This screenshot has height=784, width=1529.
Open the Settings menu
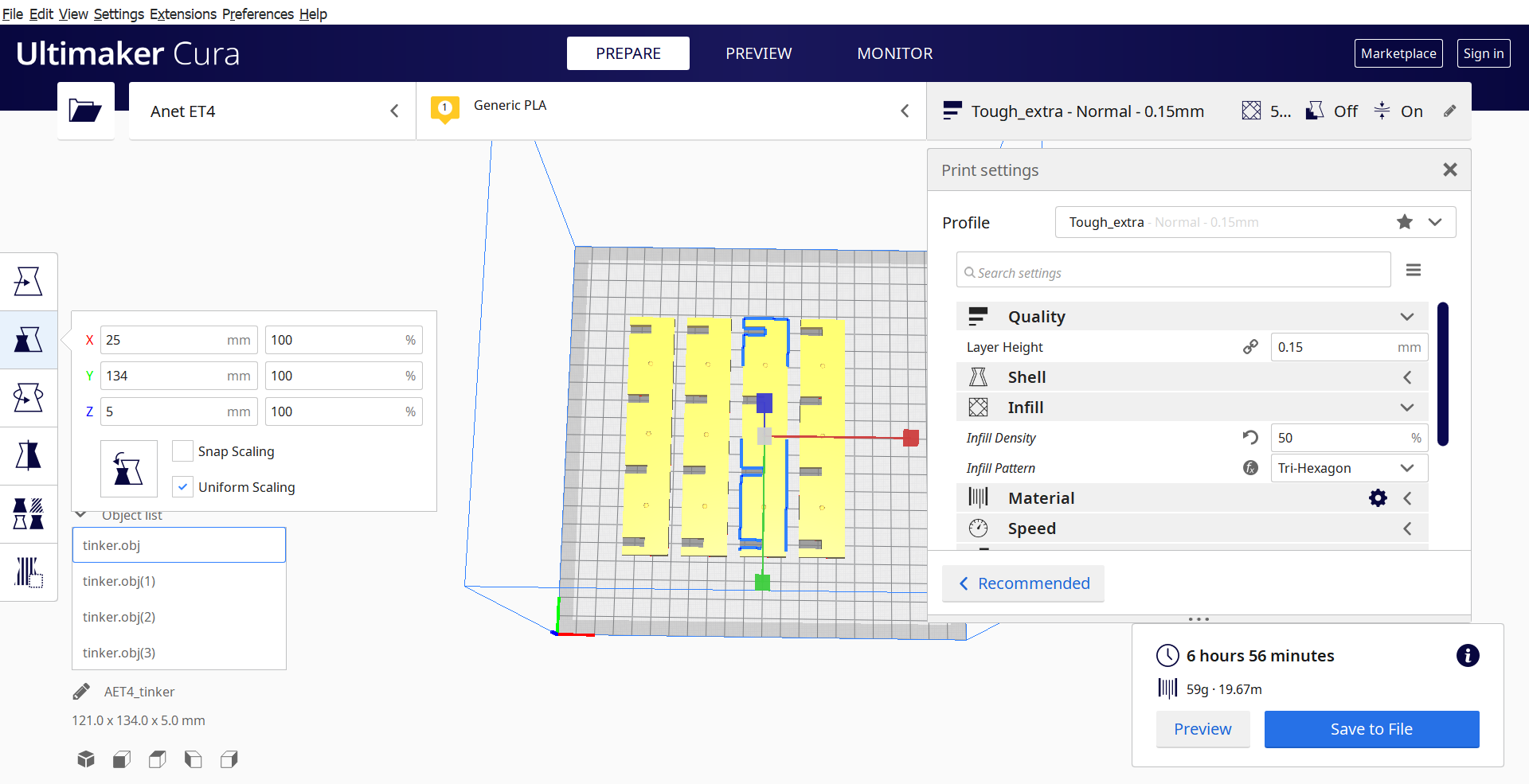tap(119, 14)
